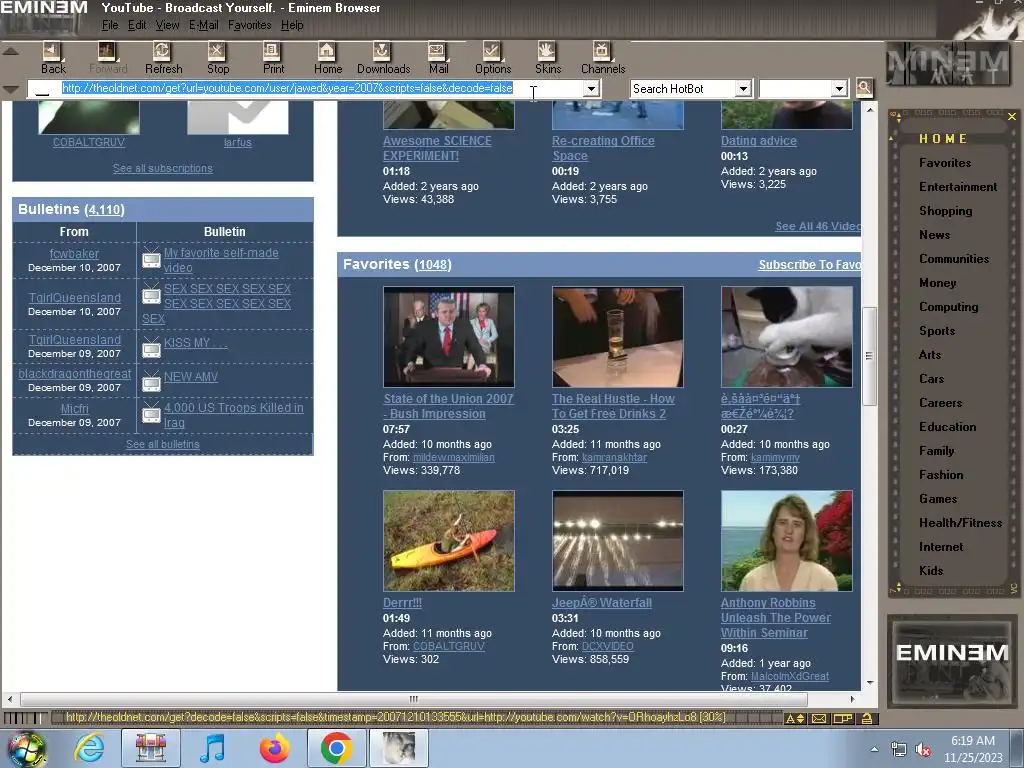The width and height of the screenshot is (1024, 768).
Task: Click the Print toolbar icon
Action: (x=272, y=51)
